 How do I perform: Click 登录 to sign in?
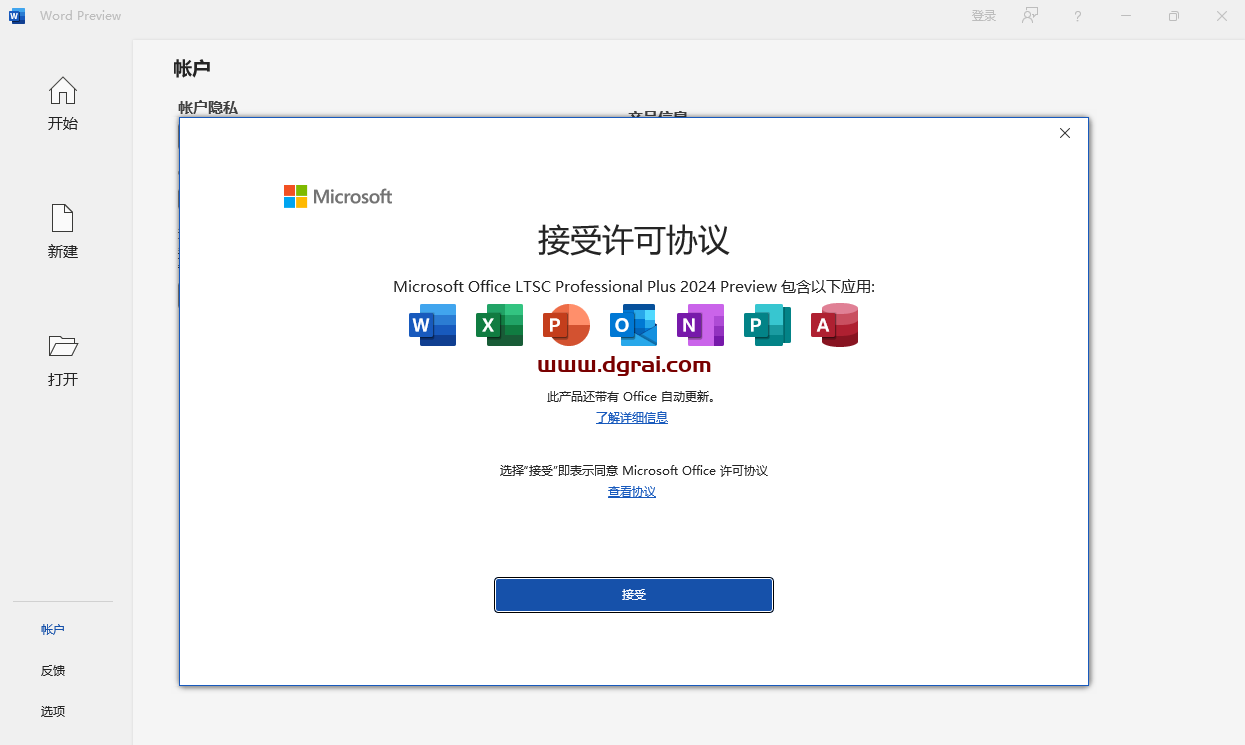point(984,16)
